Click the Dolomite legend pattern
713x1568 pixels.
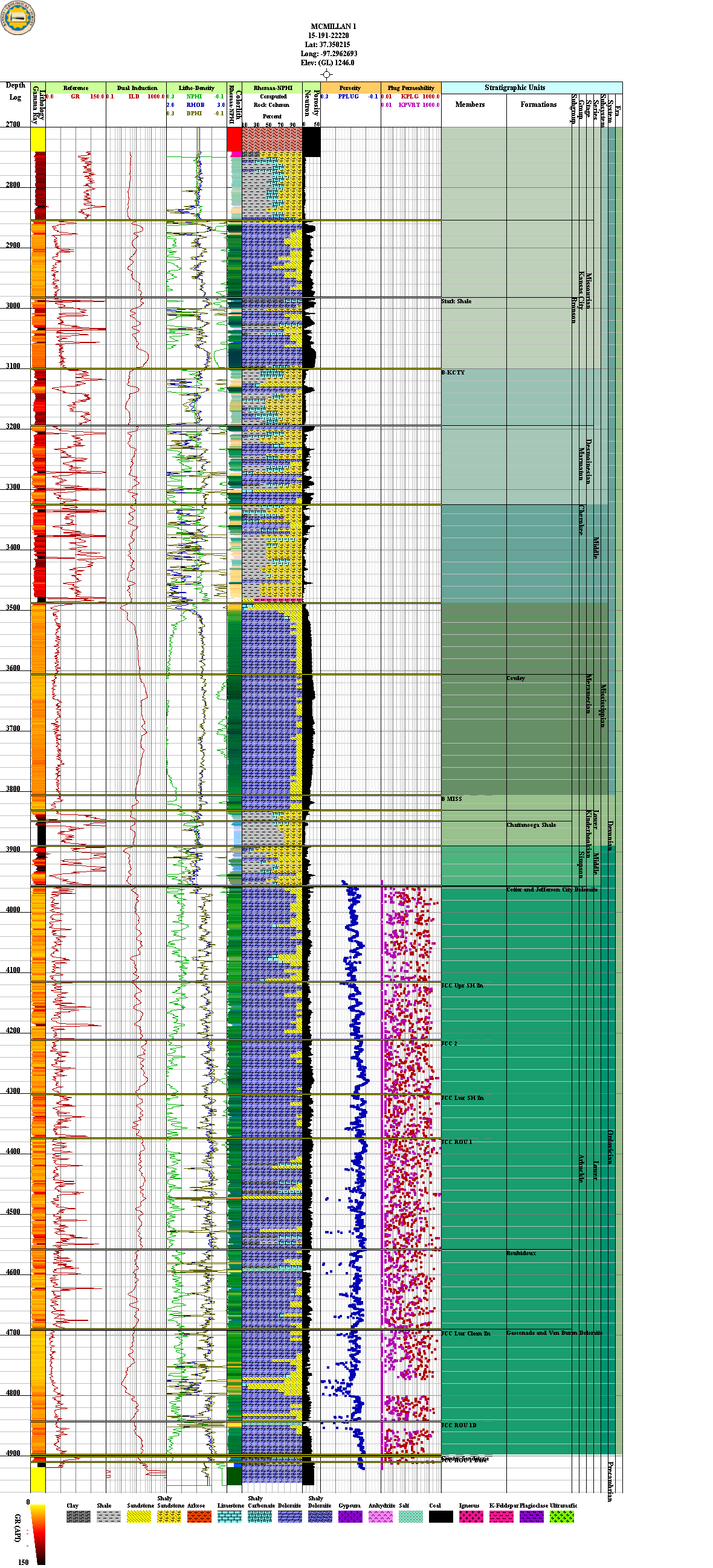tap(289, 1516)
